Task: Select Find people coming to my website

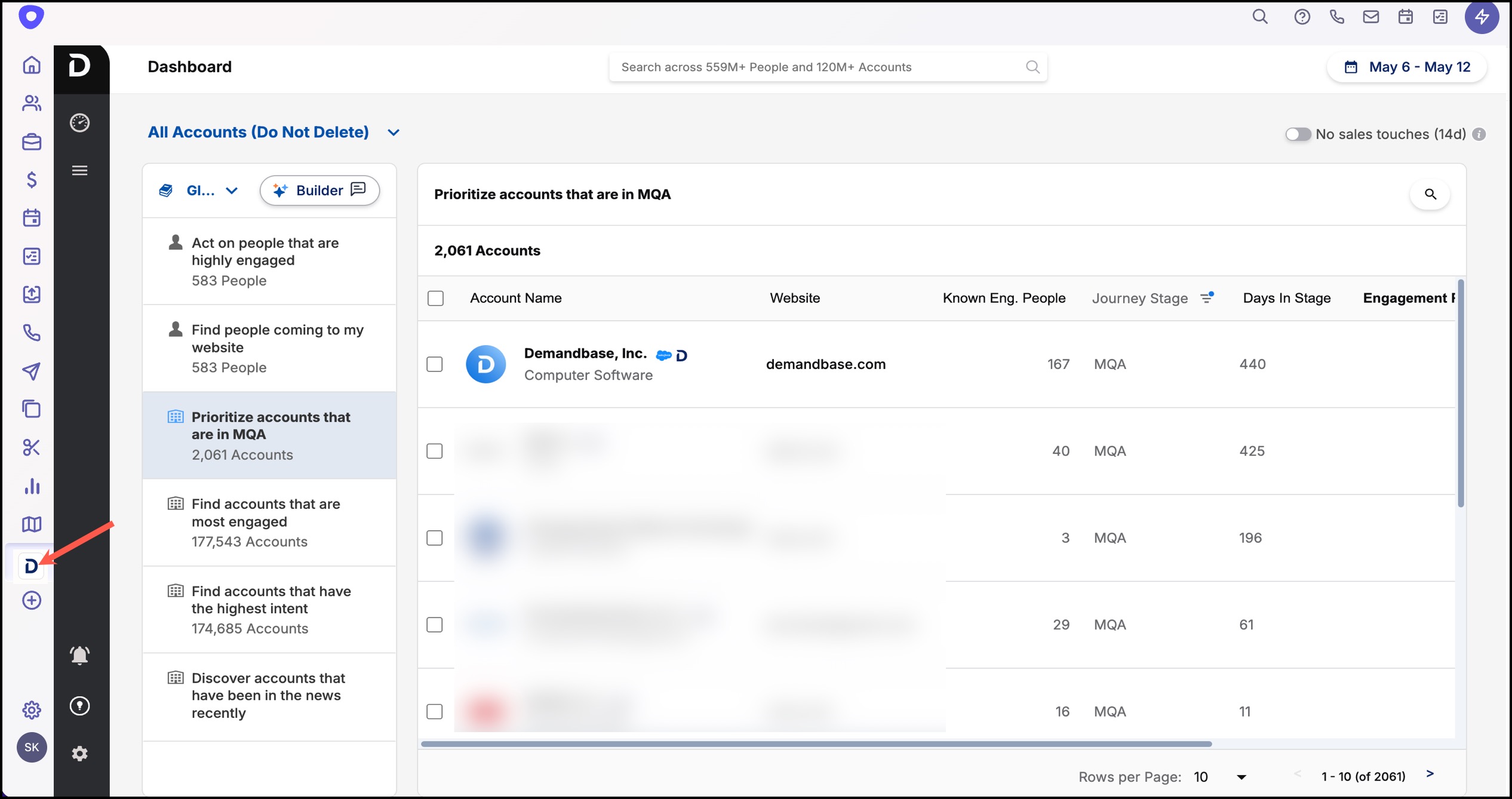Action: [x=269, y=348]
